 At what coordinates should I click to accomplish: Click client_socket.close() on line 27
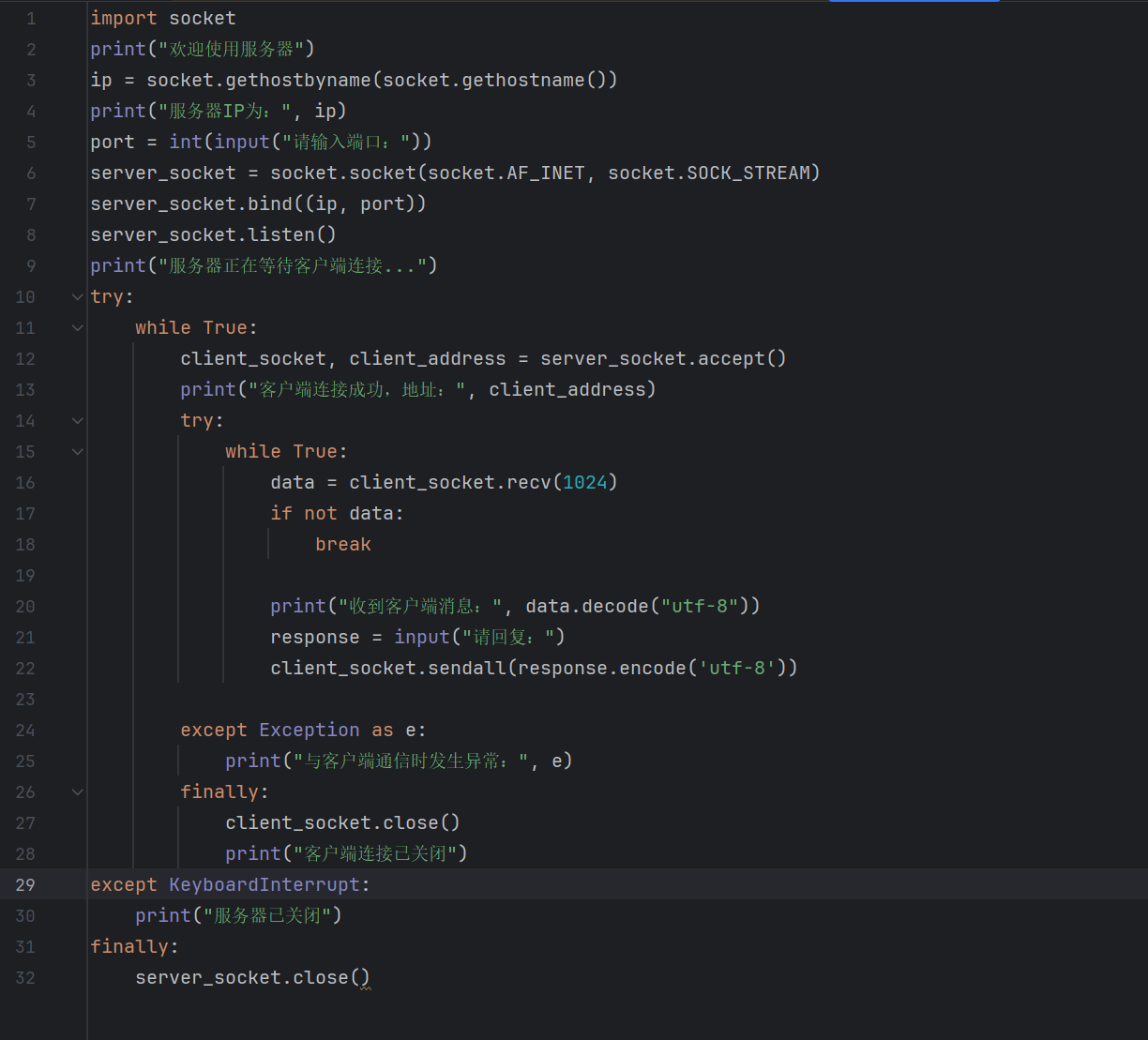pyautogui.click(x=343, y=822)
